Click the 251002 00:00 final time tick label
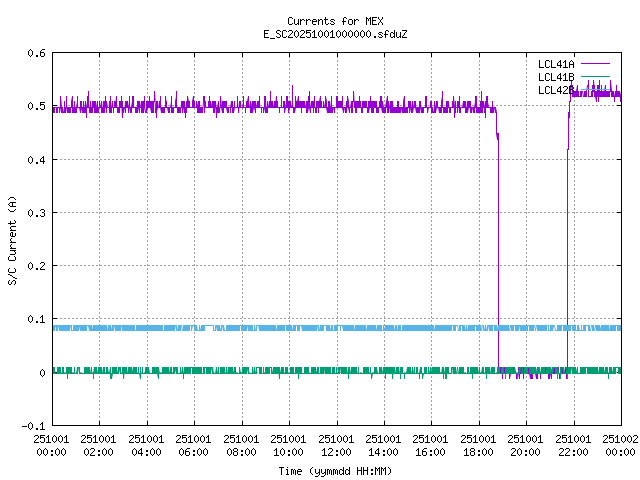 [x=620, y=446]
